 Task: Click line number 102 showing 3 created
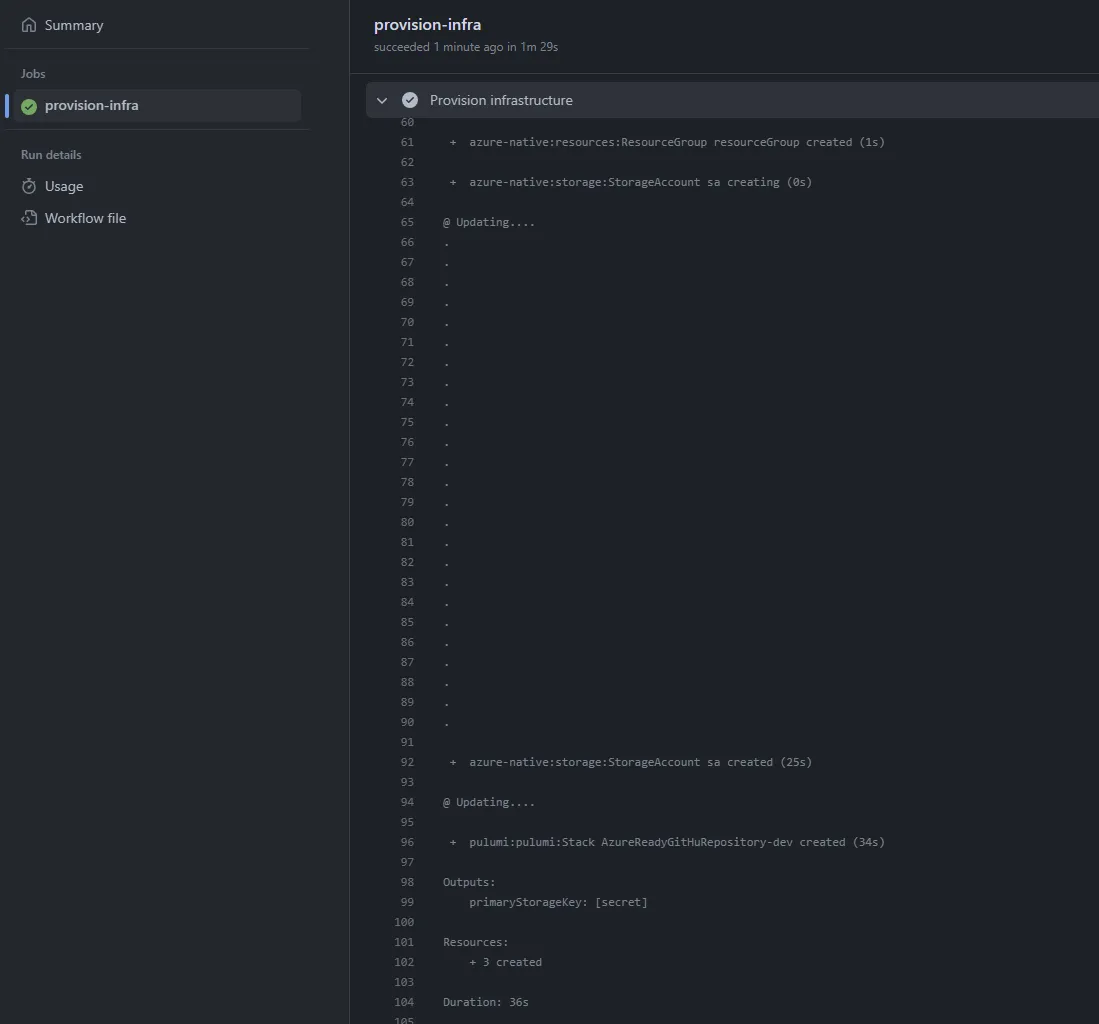click(404, 962)
